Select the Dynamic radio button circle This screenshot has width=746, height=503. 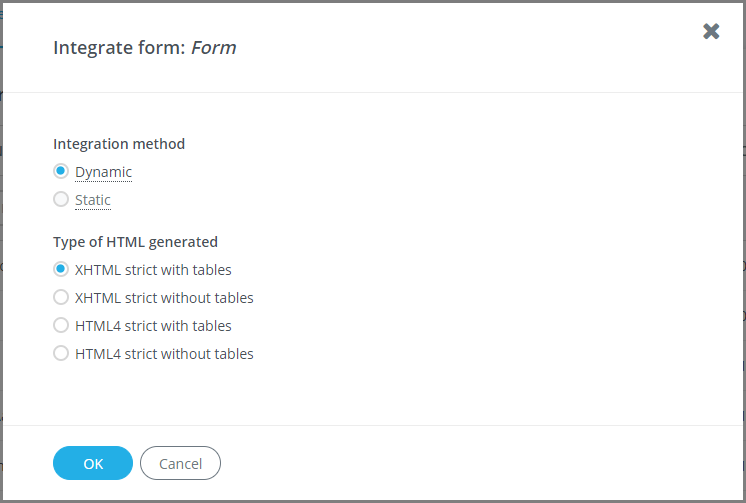coord(61,172)
